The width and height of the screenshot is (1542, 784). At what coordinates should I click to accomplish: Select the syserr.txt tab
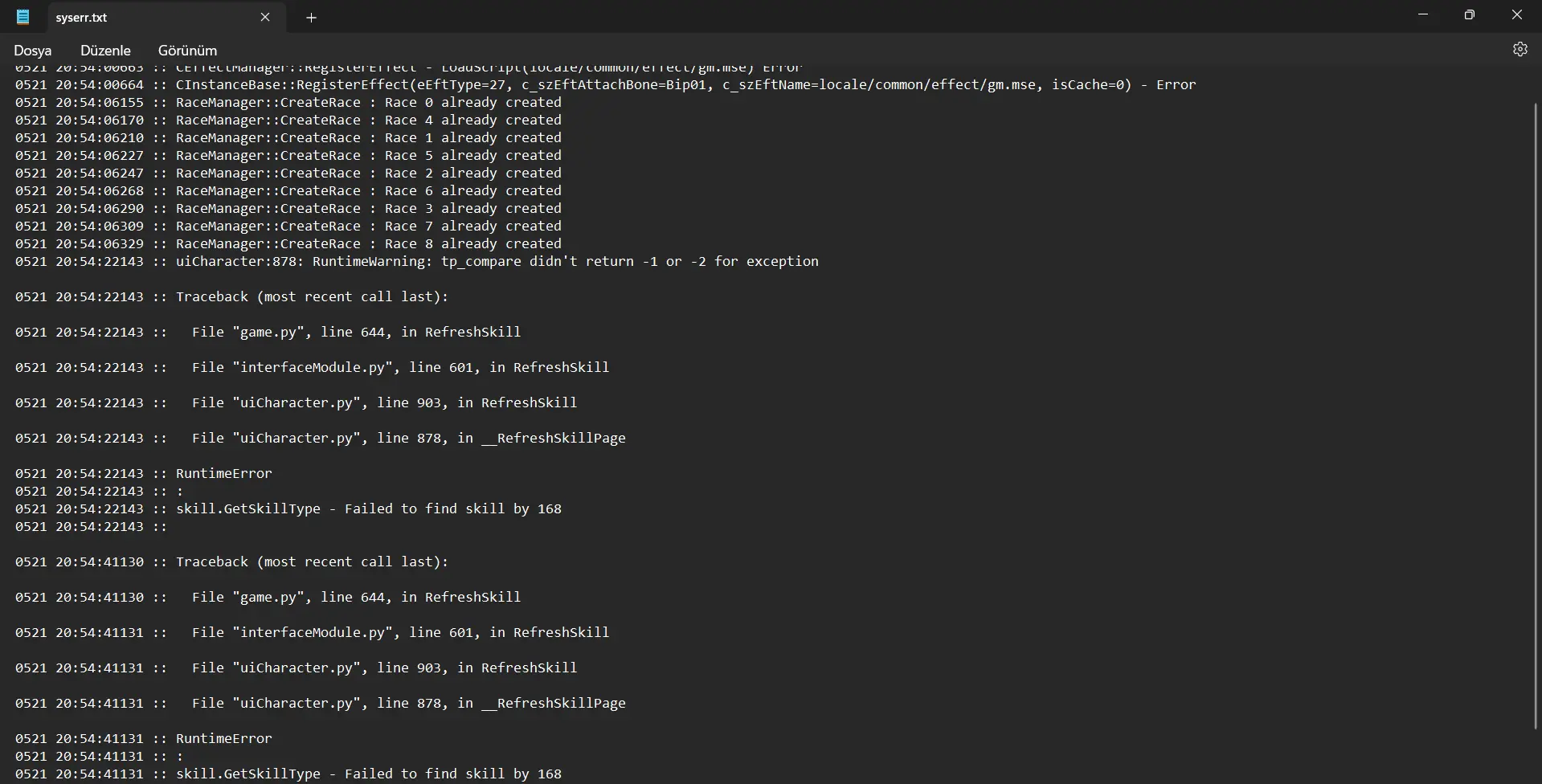pyautogui.click(x=145, y=18)
